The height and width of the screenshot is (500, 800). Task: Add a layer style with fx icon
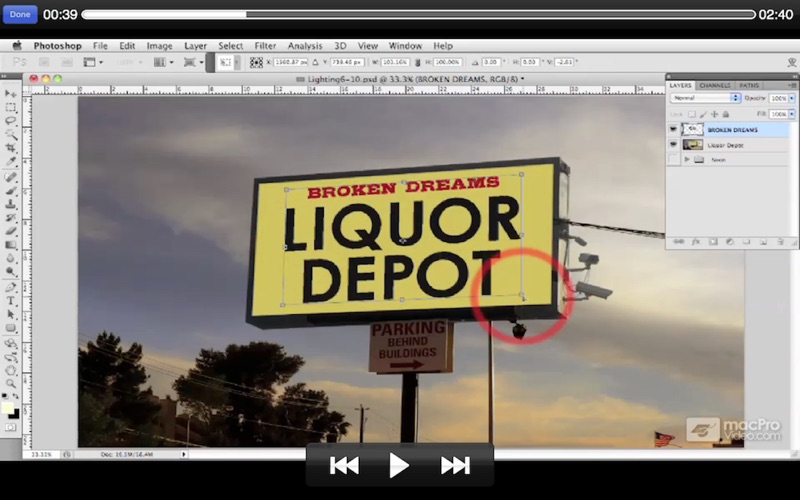tap(695, 242)
